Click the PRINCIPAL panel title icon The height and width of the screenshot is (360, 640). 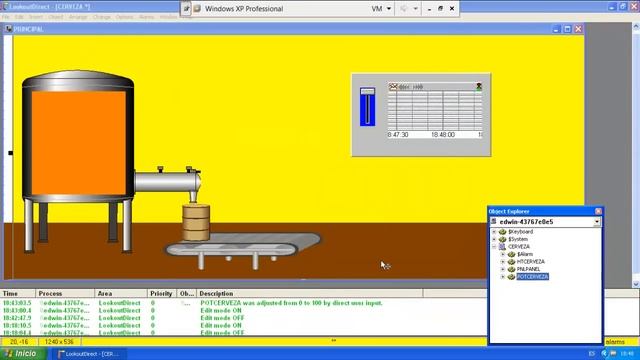[x=8, y=29]
